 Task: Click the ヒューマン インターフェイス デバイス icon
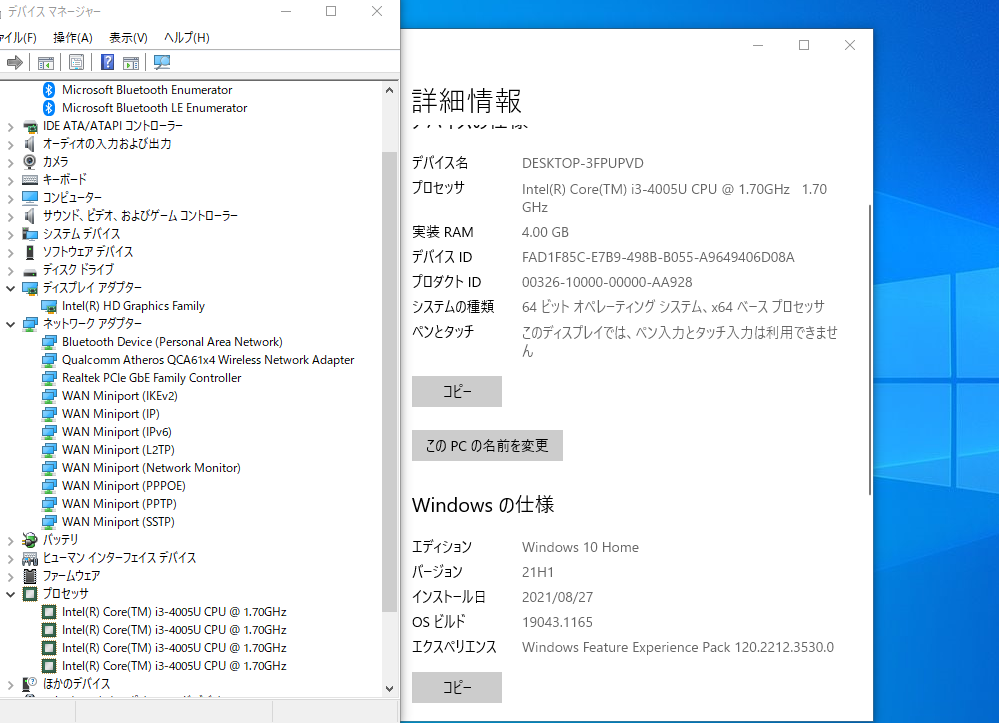pos(30,558)
